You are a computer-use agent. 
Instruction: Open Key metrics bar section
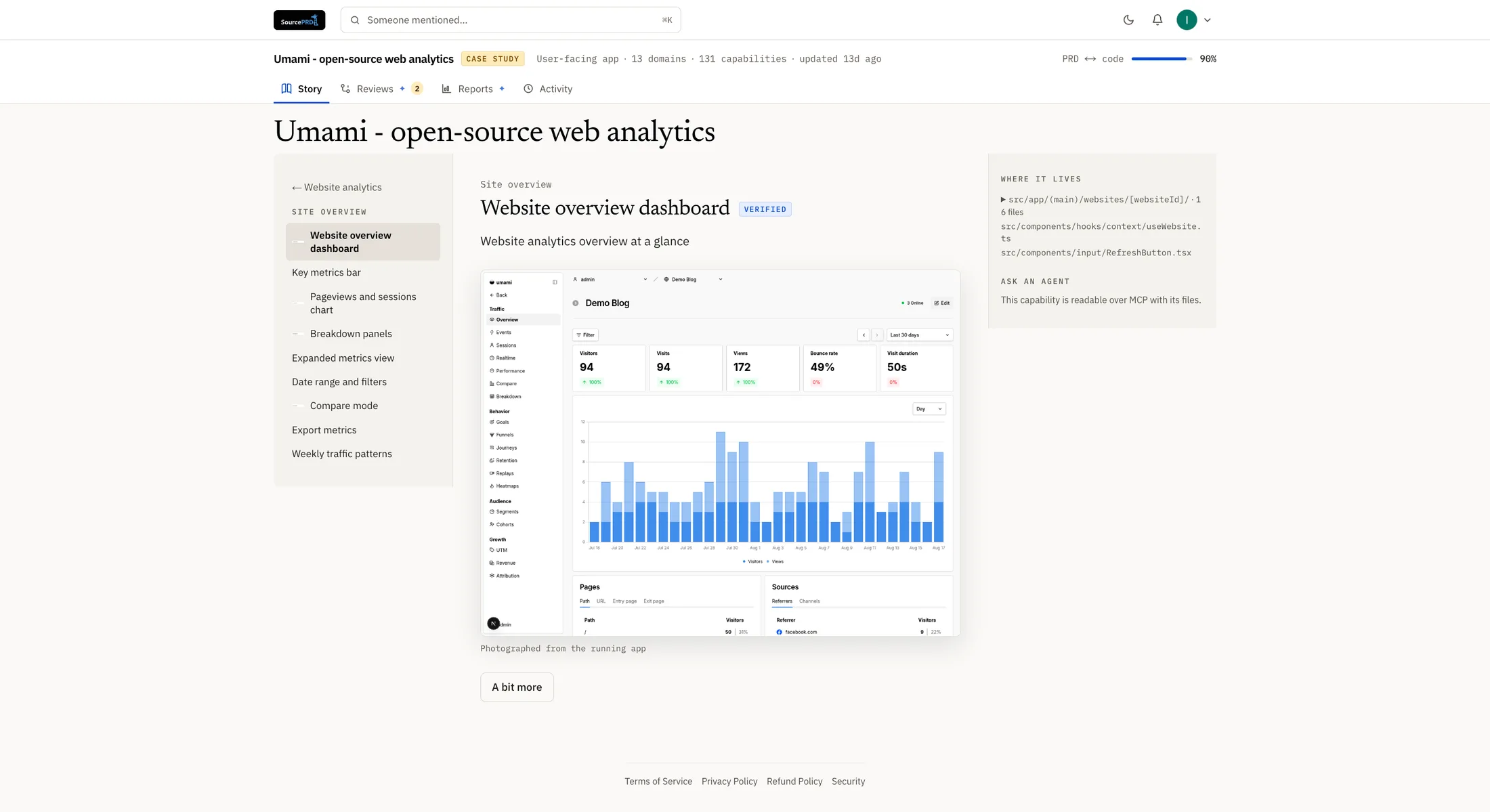tap(326, 272)
